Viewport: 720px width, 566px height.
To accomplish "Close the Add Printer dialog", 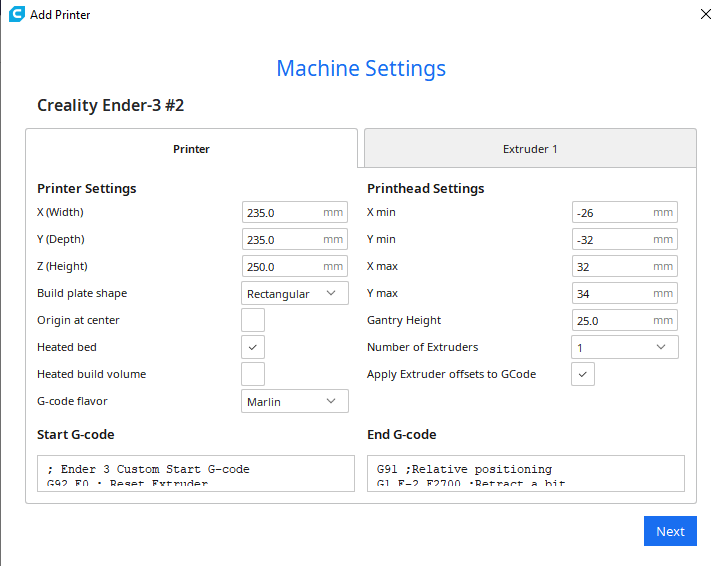I will coord(706,15).
